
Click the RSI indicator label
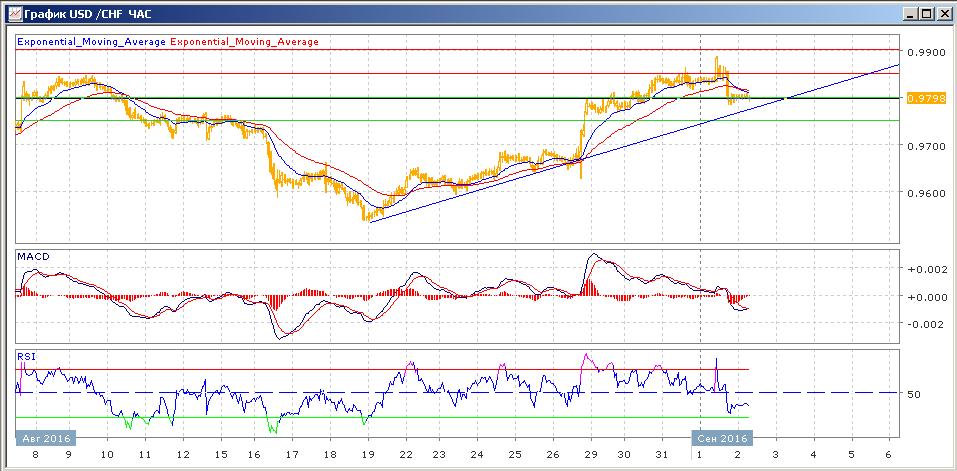(26, 358)
